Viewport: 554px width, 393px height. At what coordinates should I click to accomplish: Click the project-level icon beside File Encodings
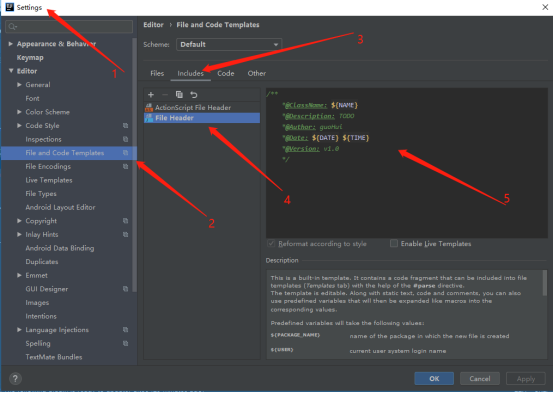[125, 166]
